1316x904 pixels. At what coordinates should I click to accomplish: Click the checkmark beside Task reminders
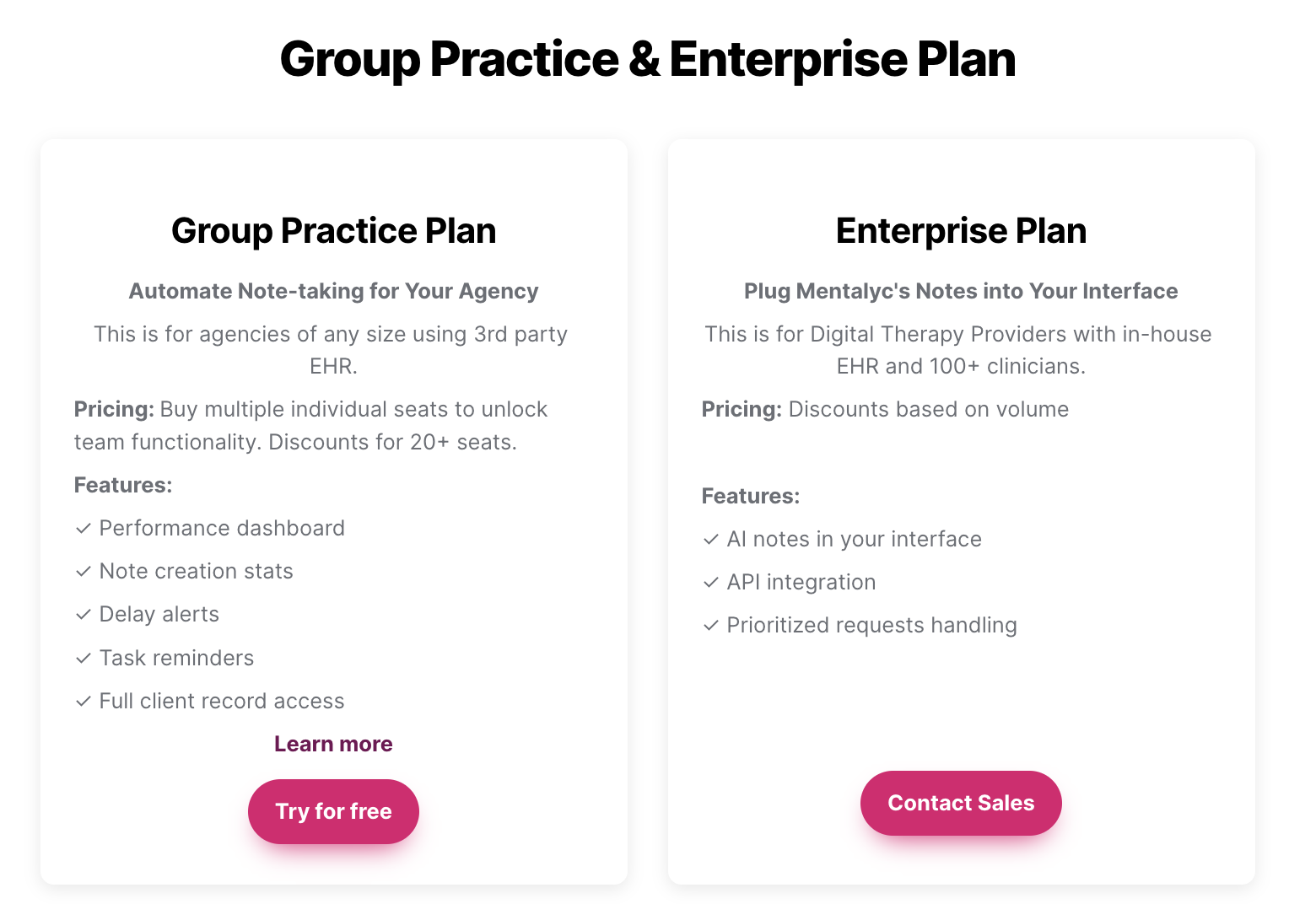coord(84,659)
